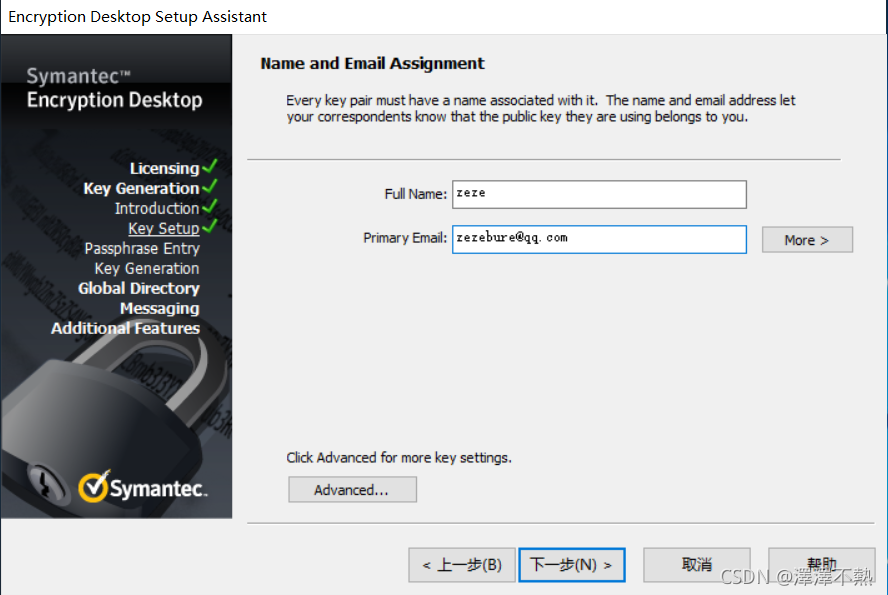Screen dimensions: 888x595
Task: Expand more email fields with More >
Action: point(807,240)
